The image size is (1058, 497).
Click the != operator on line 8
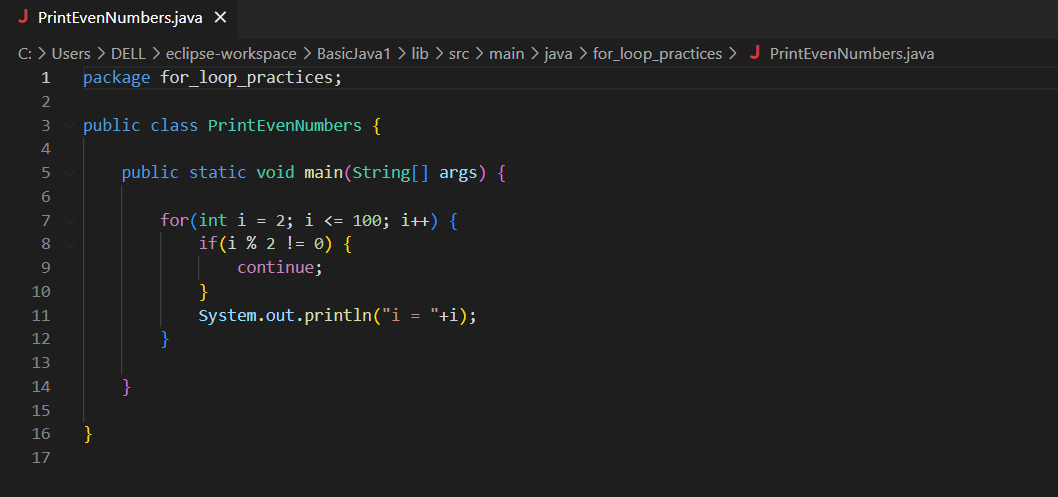294,244
